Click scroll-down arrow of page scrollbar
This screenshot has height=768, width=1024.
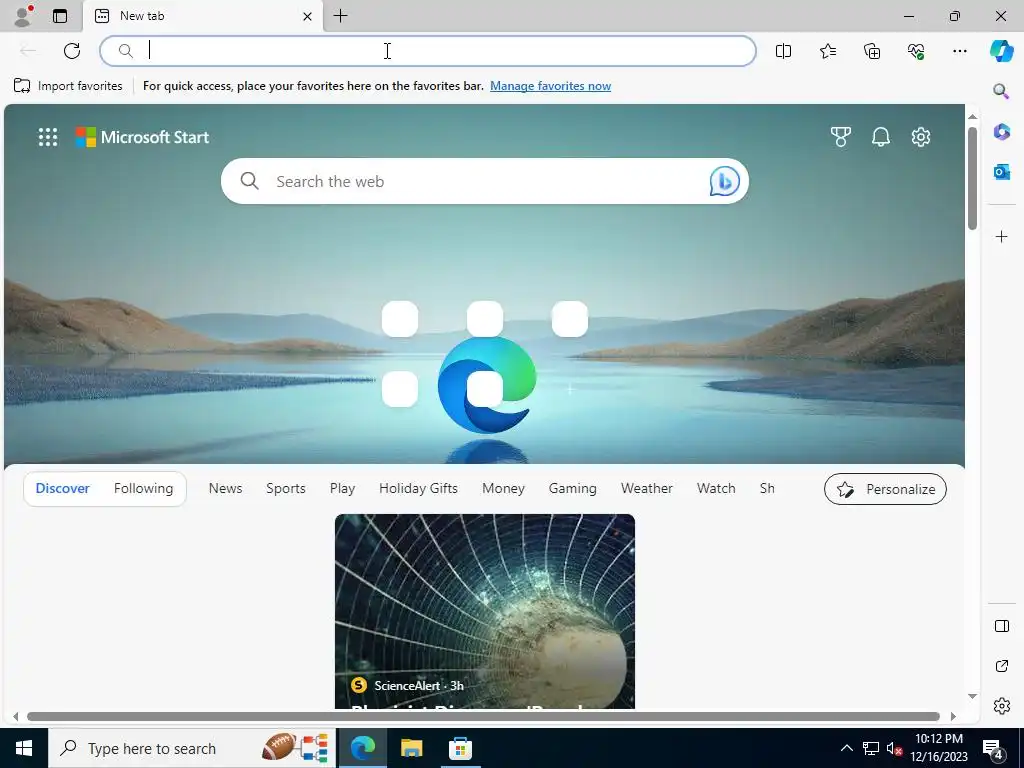click(972, 696)
